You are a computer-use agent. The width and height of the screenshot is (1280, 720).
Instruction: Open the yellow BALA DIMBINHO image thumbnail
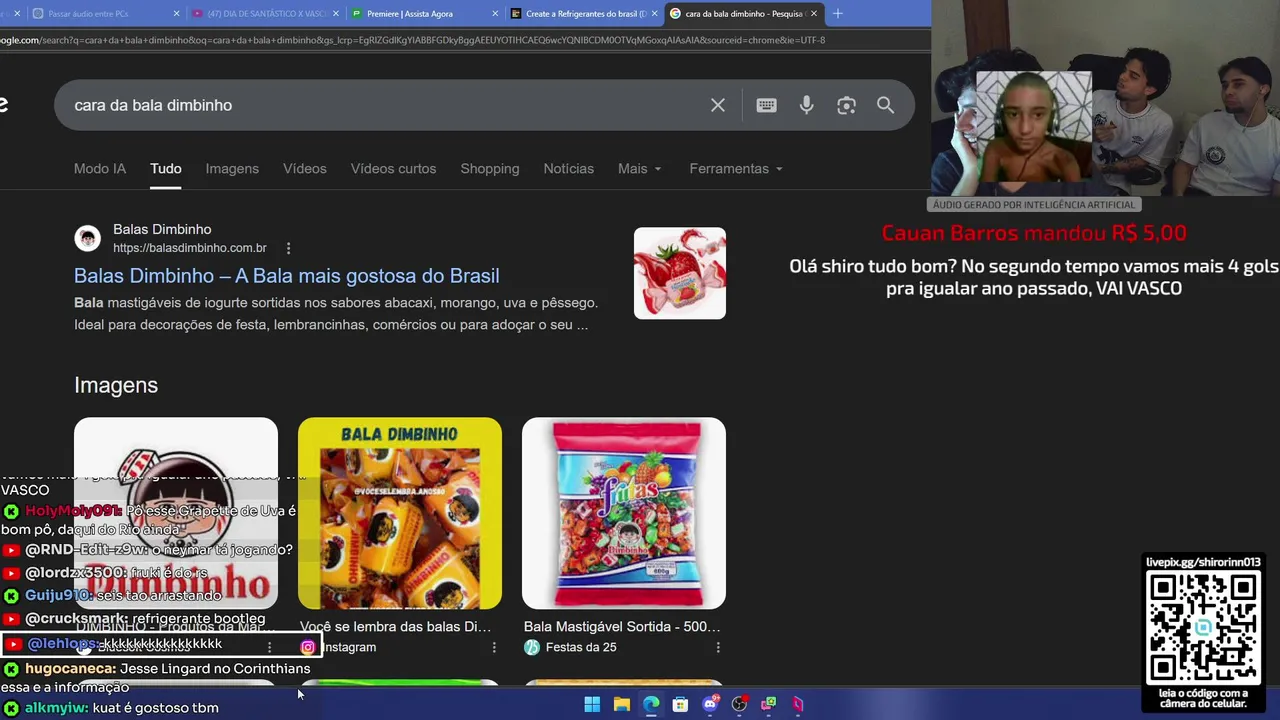pos(400,513)
